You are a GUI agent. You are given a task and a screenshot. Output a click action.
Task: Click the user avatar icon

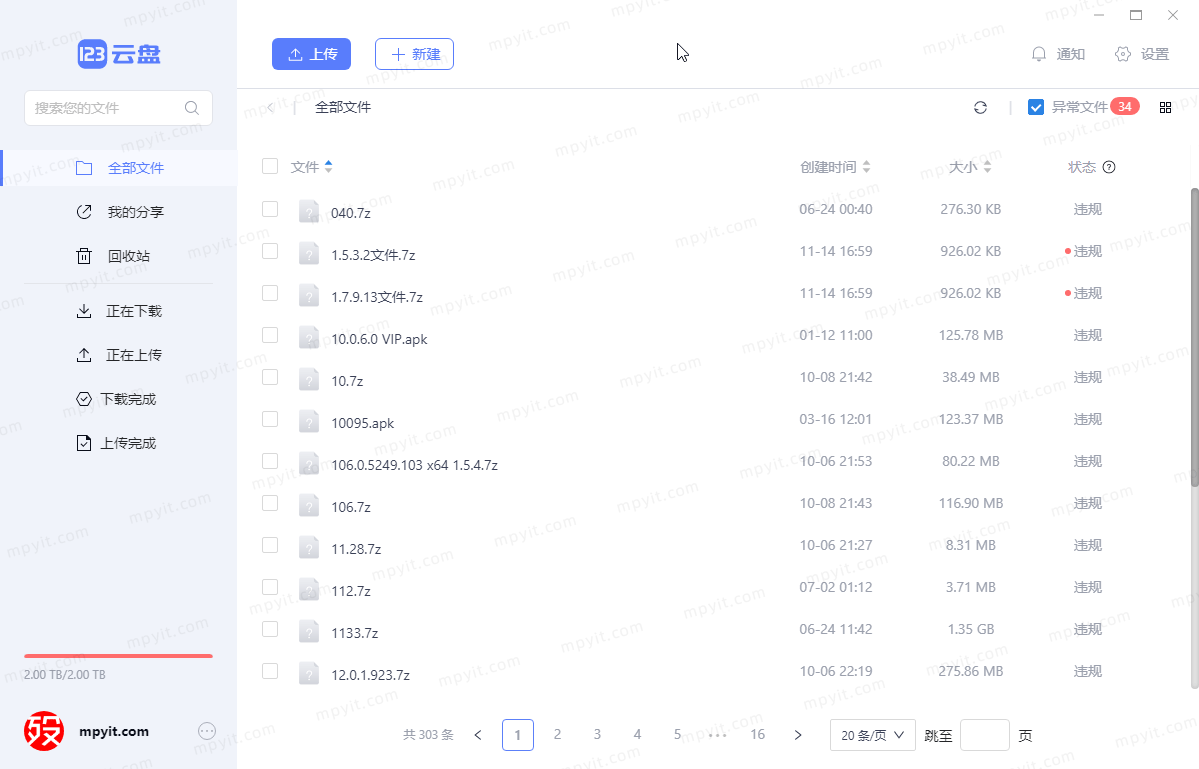point(44,732)
